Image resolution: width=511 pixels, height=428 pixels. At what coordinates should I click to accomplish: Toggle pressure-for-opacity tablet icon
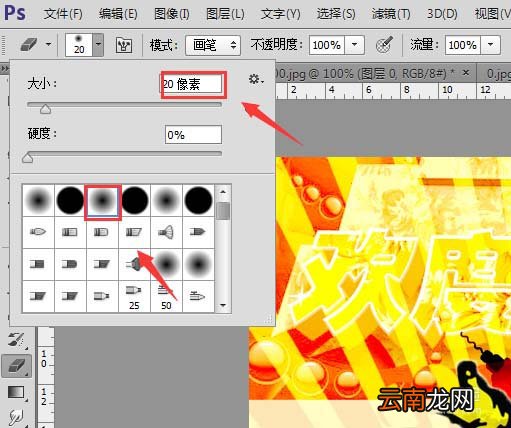pos(384,45)
